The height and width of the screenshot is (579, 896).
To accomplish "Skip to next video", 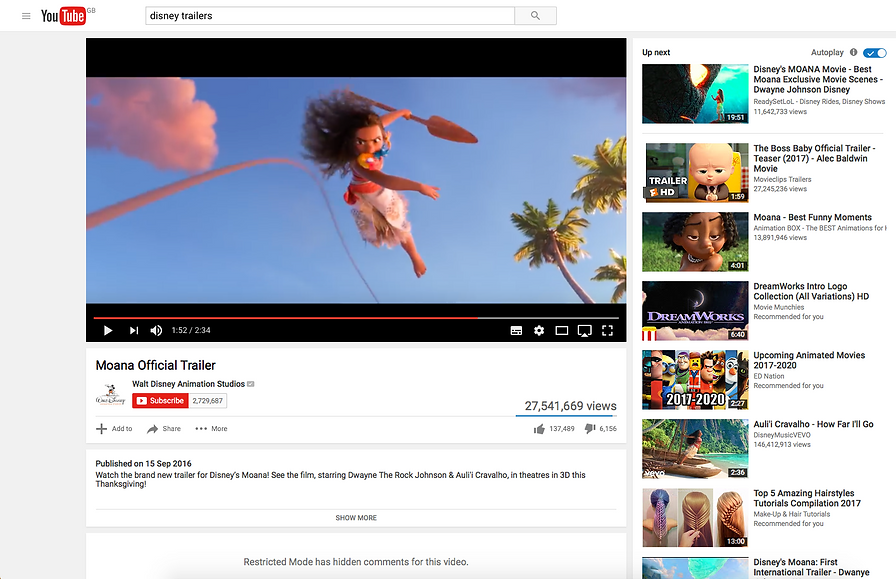I will tap(134, 330).
